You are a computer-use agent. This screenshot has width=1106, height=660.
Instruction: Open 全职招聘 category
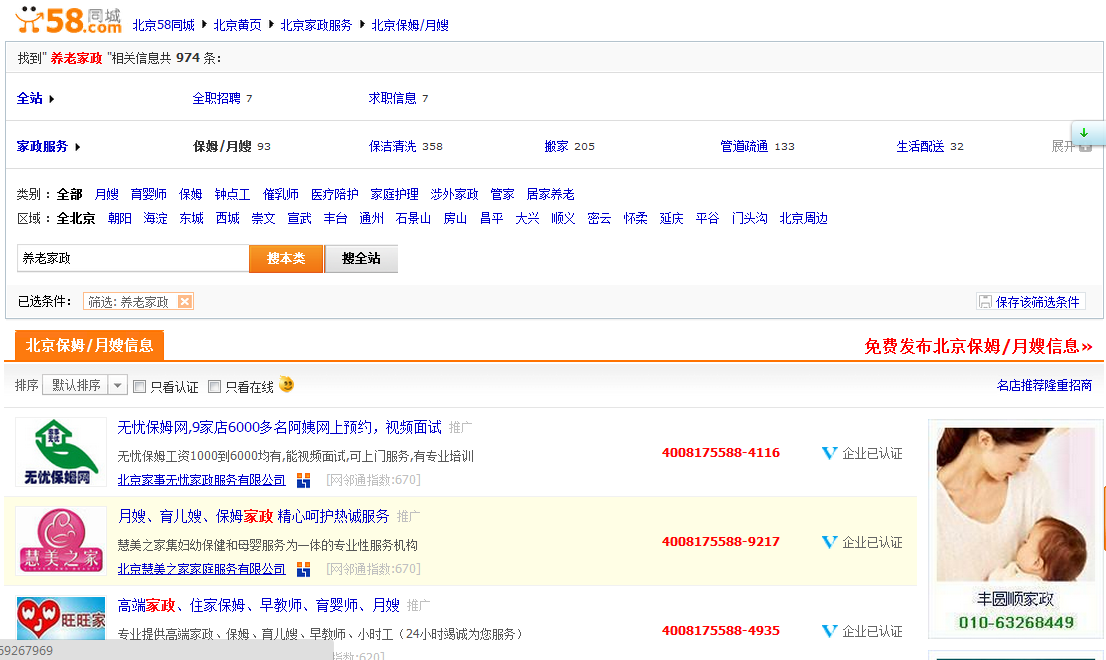click(x=217, y=98)
